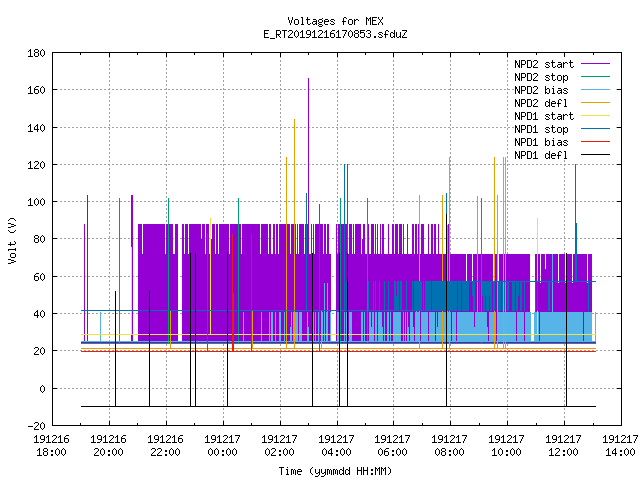640x480 pixels.
Task: Click the NPD2 defl legend label
Action: click(x=541, y=103)
